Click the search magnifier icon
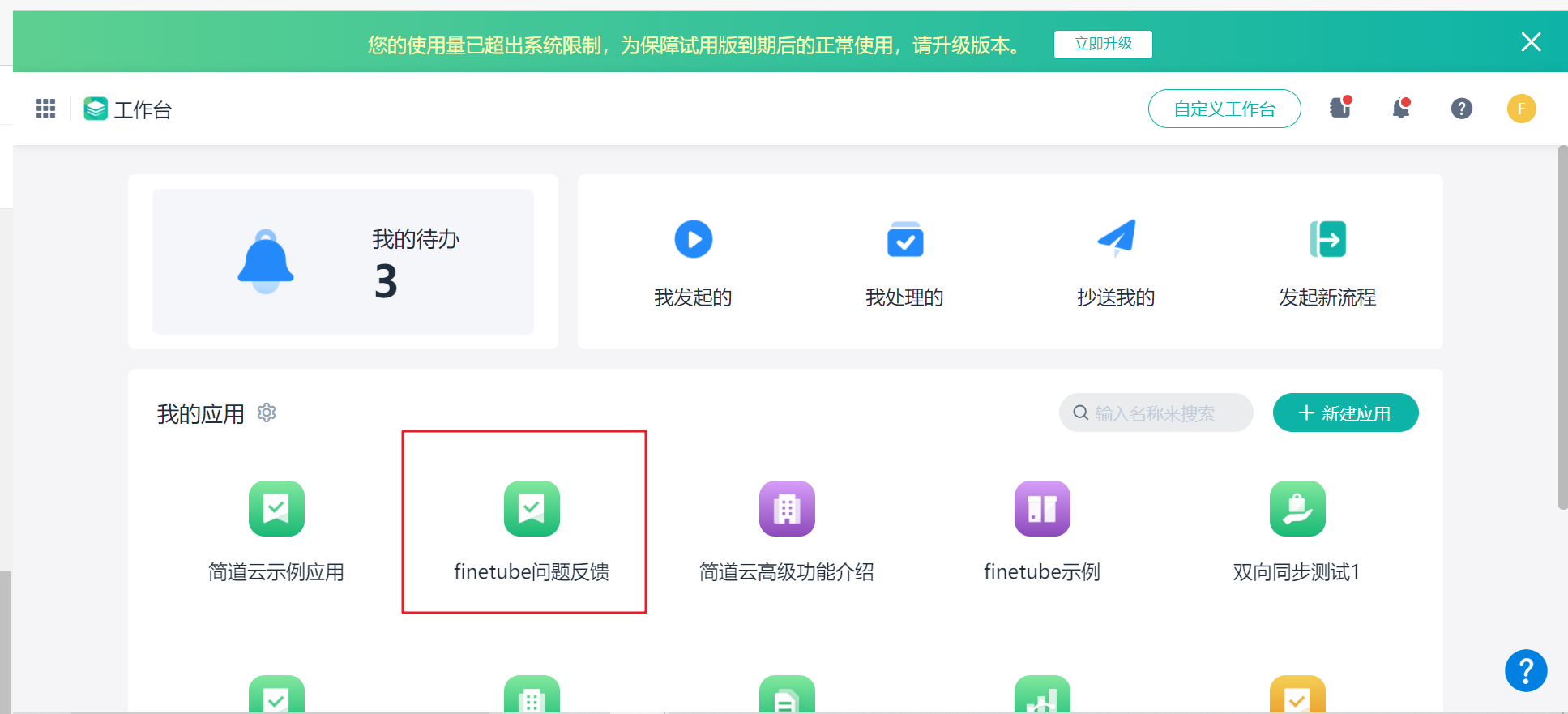This screenshot has height=714, width=1568. [1081, 413]
